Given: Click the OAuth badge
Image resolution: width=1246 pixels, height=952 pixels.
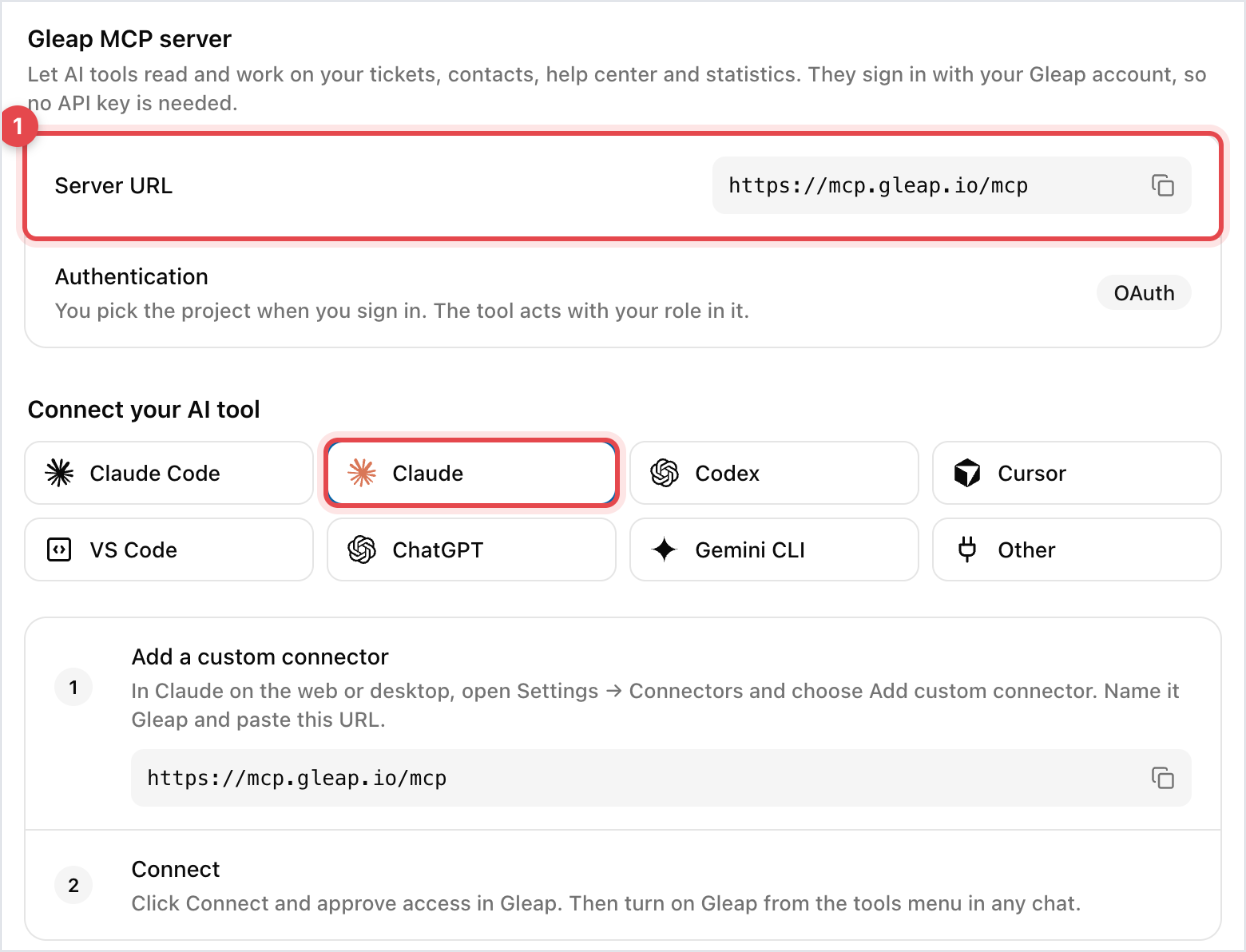Looking at the screenshot, I should pos(1144,293).
